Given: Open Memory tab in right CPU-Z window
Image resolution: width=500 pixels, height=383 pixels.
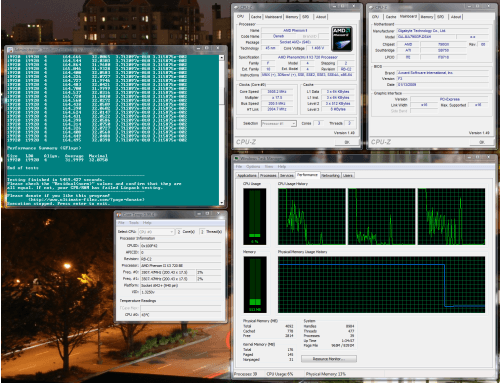Looking at the screenshot, I should coord(427,17).
